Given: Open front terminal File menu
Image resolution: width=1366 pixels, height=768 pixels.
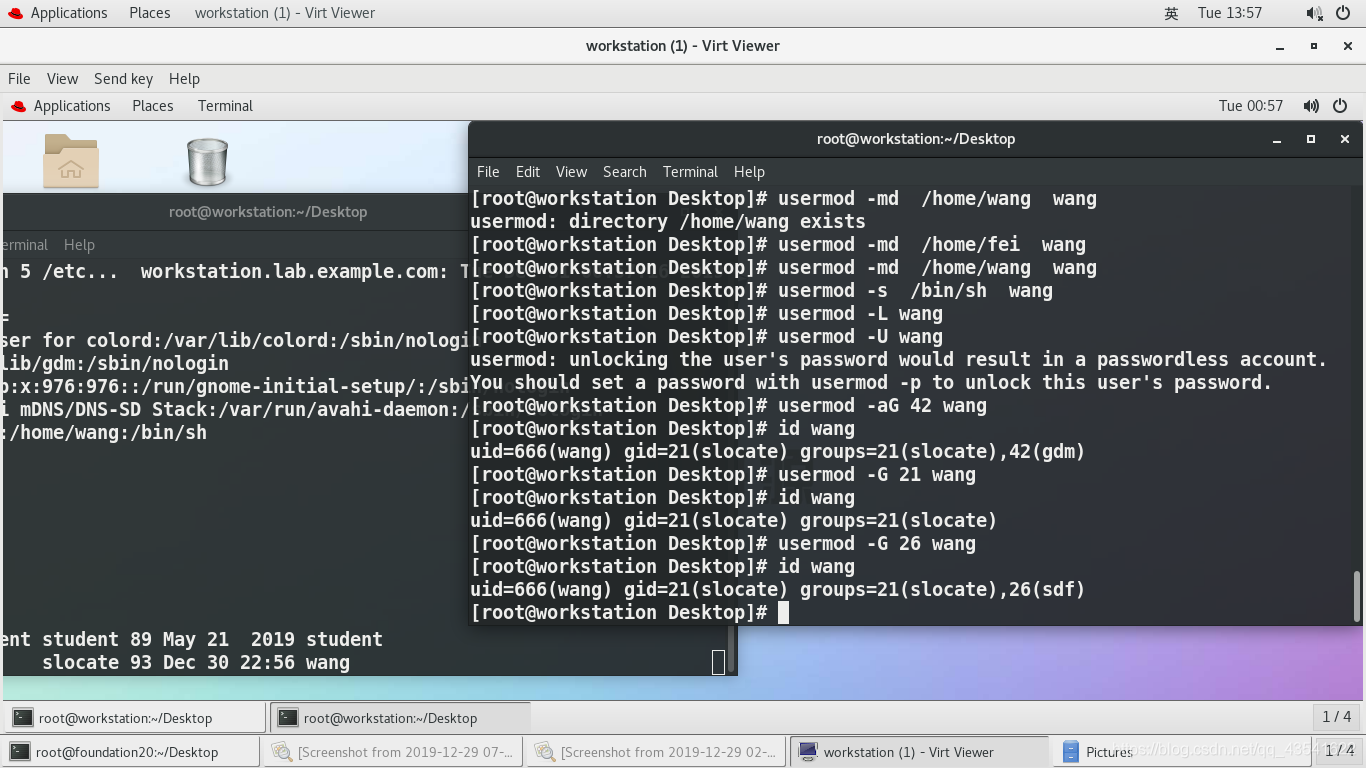Looking at the screenshot, I should click(488, 172).
